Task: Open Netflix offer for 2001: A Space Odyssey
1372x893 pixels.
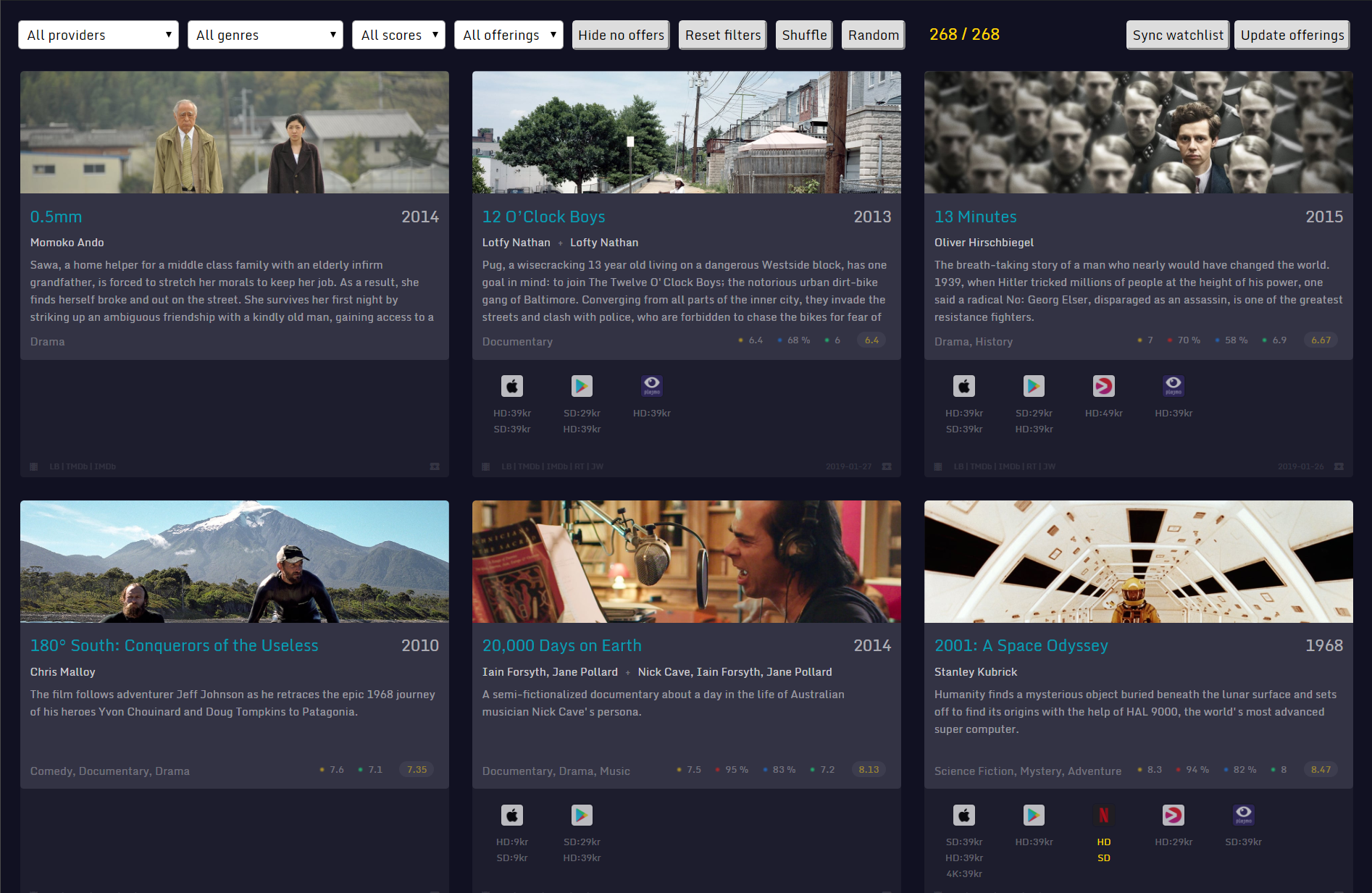Action: (x=1104, y=816)
